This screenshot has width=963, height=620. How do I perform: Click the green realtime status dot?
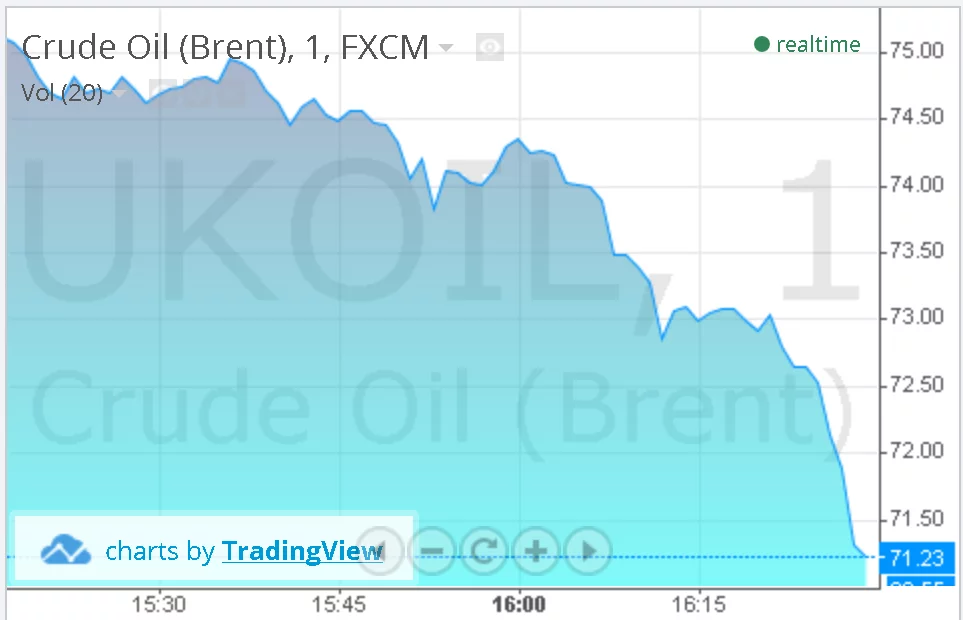pyautogui.click(x=761, y=44)
